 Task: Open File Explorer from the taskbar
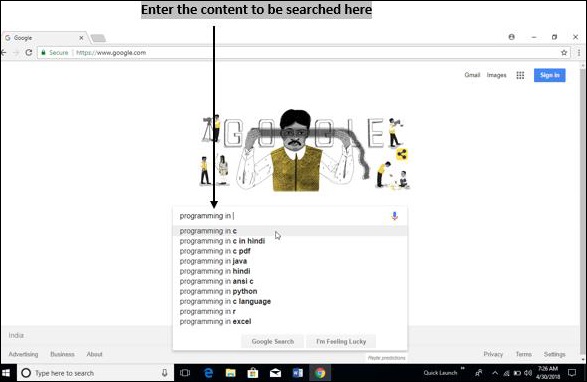click(x=231, y=373)
